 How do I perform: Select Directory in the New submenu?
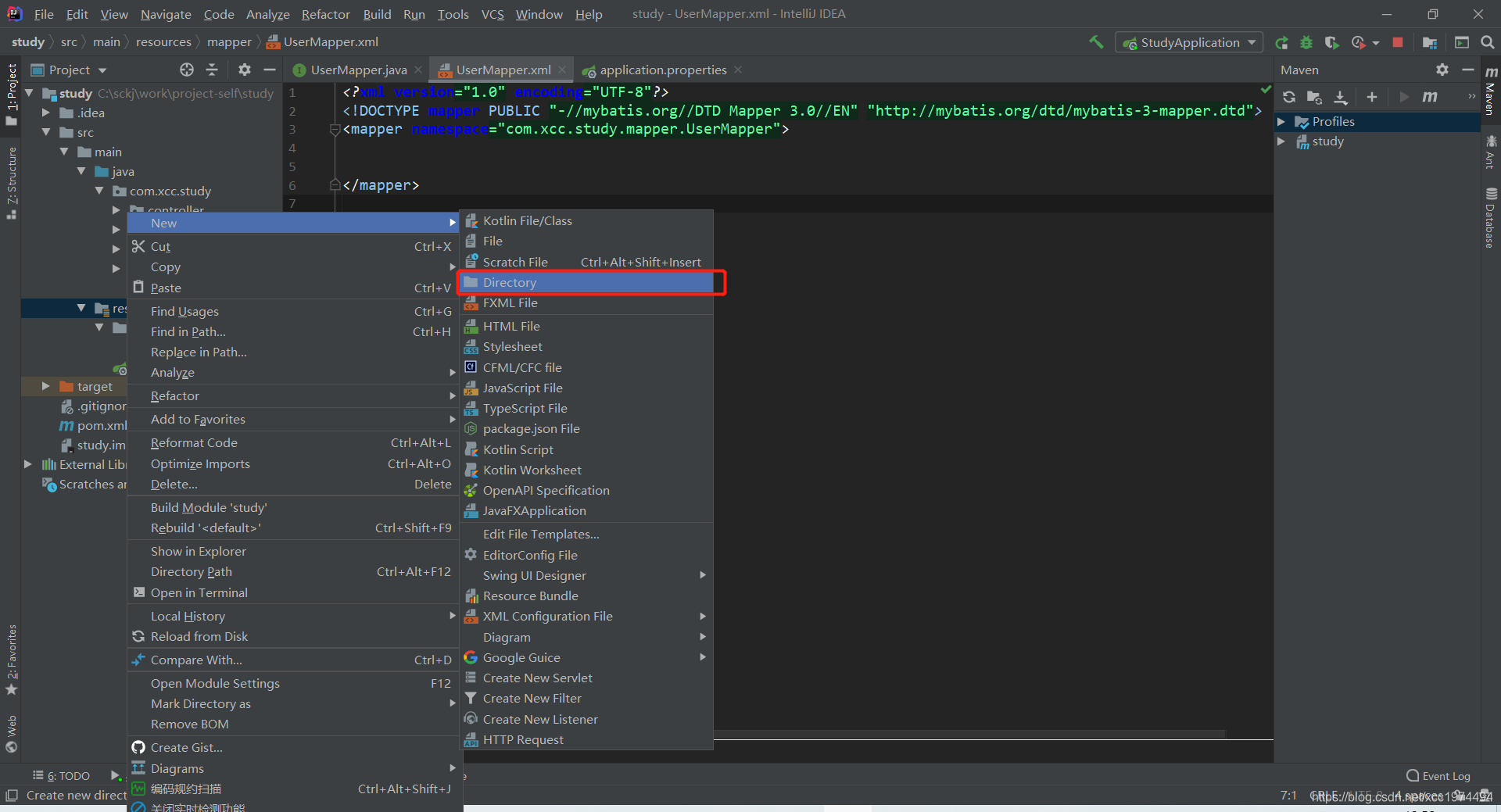point(586,282)
